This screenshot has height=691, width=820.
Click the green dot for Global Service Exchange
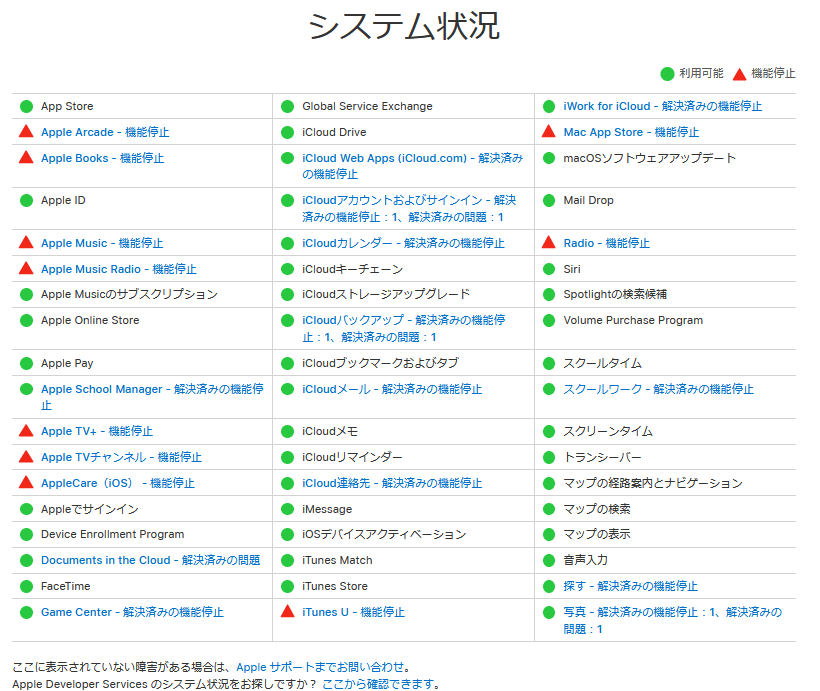click(x=288, y=106)
